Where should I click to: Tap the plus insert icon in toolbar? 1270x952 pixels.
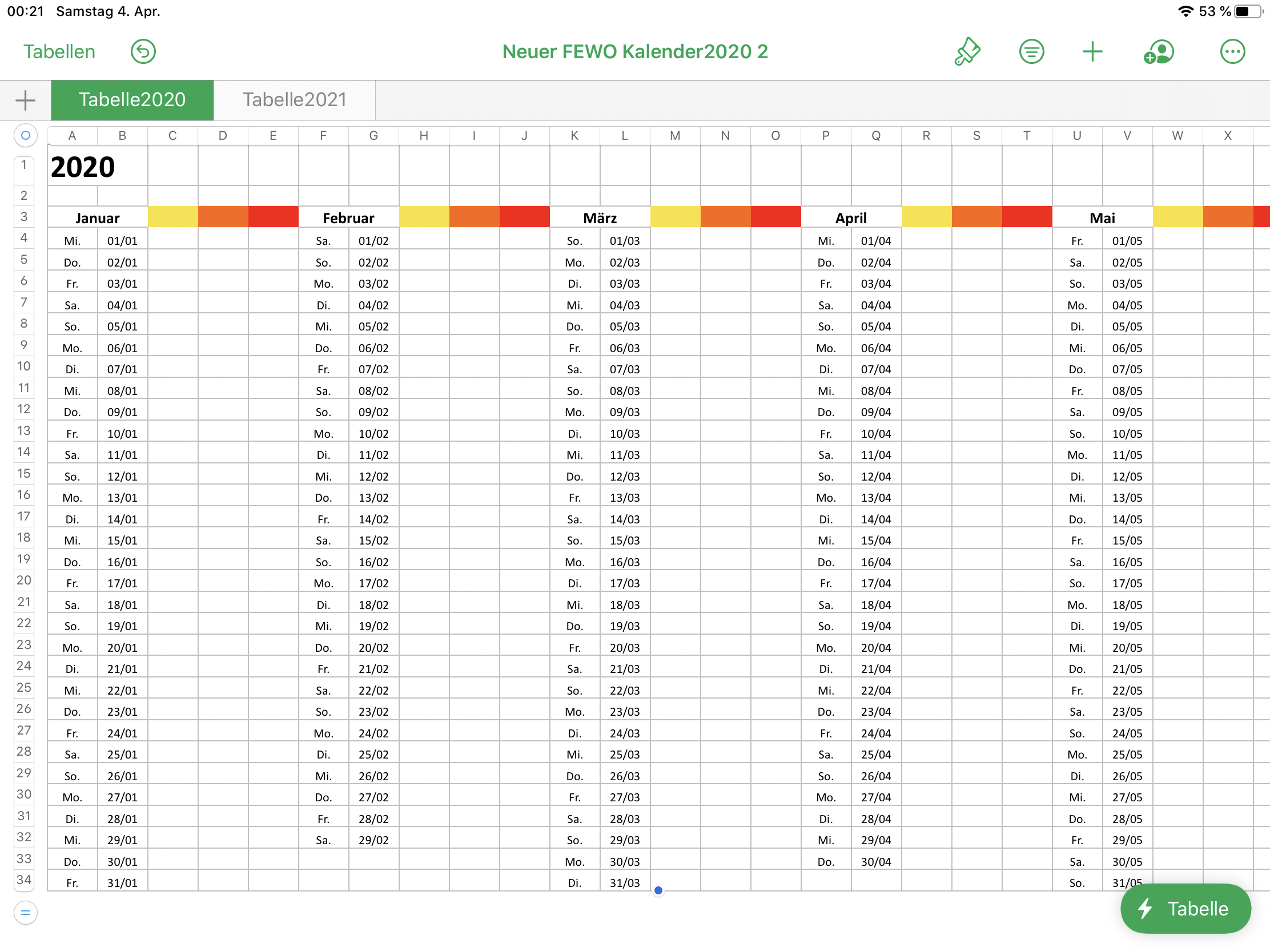click(x=1092, y=51)
